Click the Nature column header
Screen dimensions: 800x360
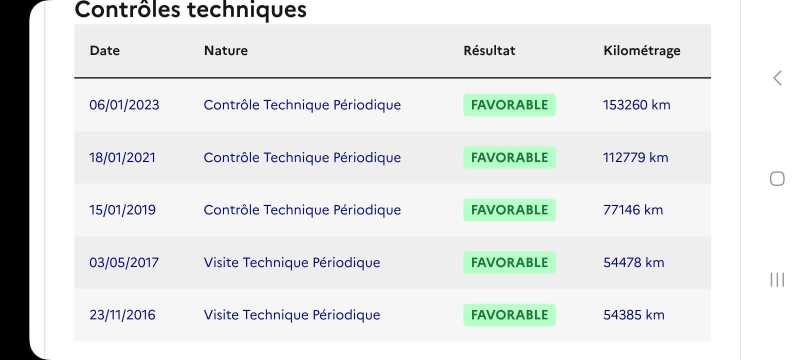[x=226, y=50]
